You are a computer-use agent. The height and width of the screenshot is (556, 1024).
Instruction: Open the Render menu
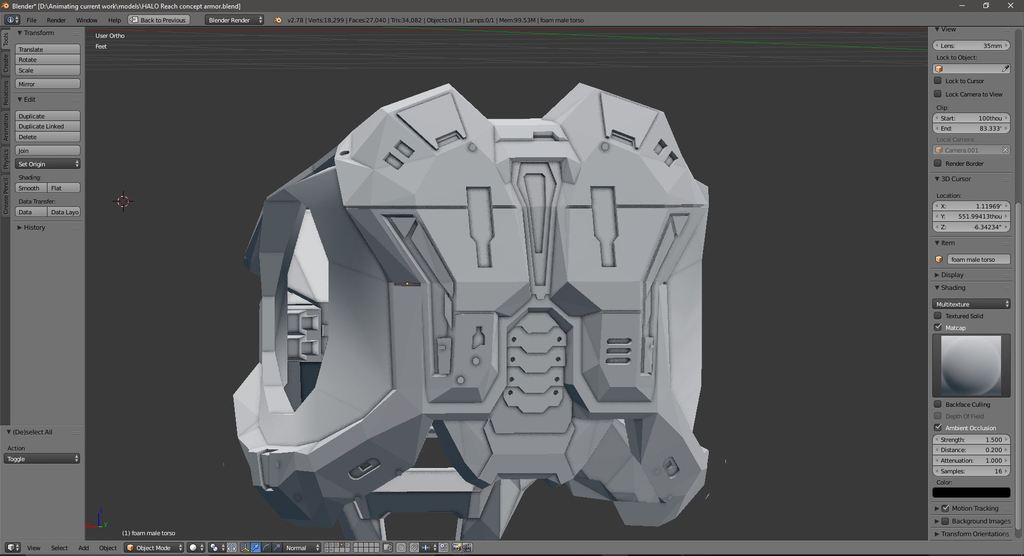pos(56,20)
